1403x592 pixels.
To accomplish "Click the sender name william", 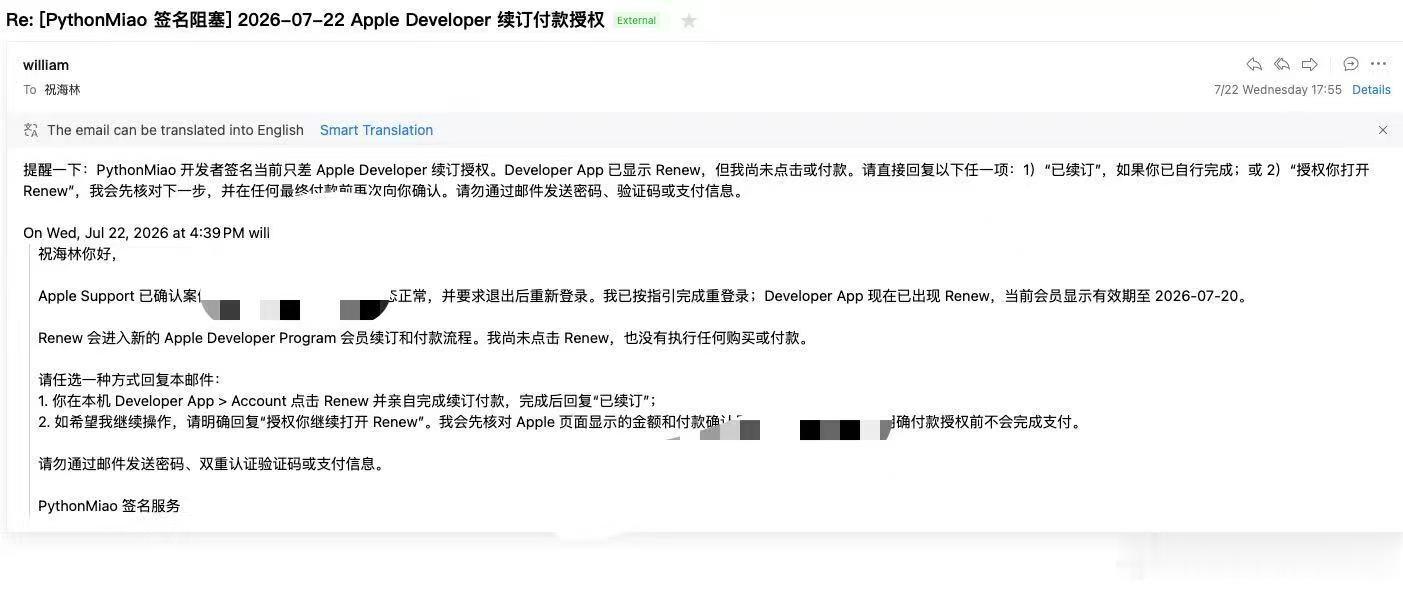I will coord(46,65).
